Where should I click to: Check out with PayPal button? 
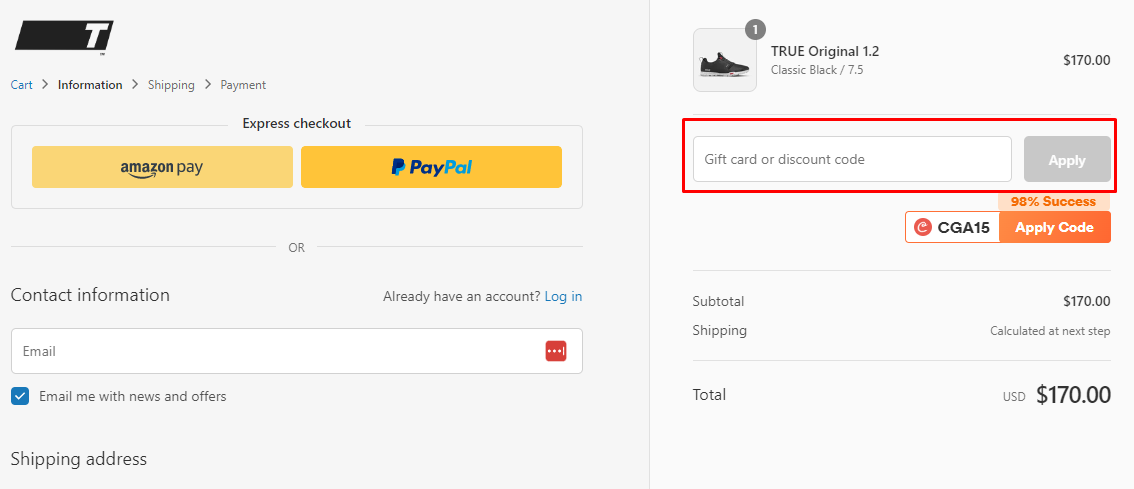coord(431,167)
